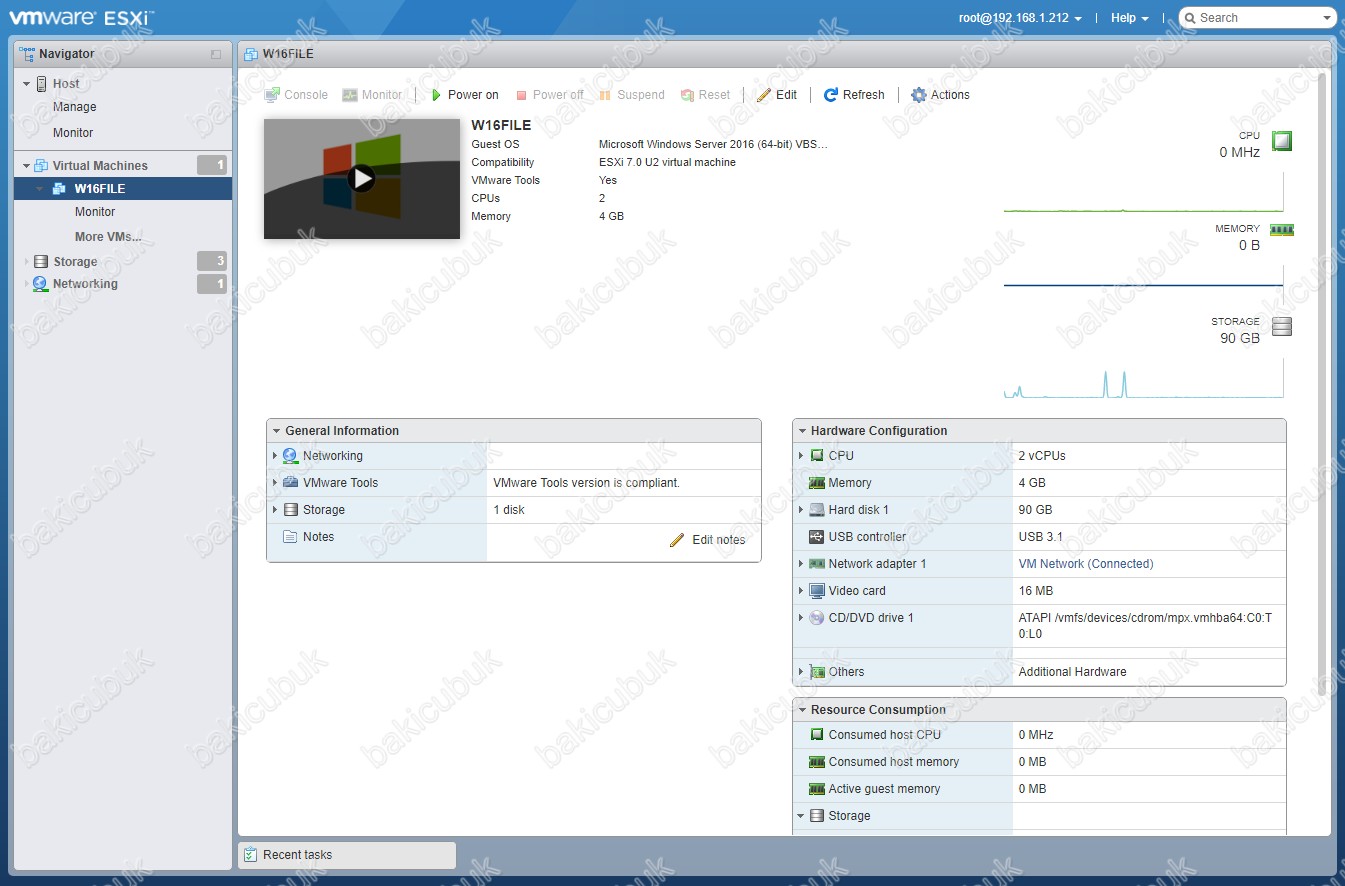This screenshot has height=886, width=1345.
Task: Click the Virtual Machines icon in Navigator
Action: [x=41, y=166]
